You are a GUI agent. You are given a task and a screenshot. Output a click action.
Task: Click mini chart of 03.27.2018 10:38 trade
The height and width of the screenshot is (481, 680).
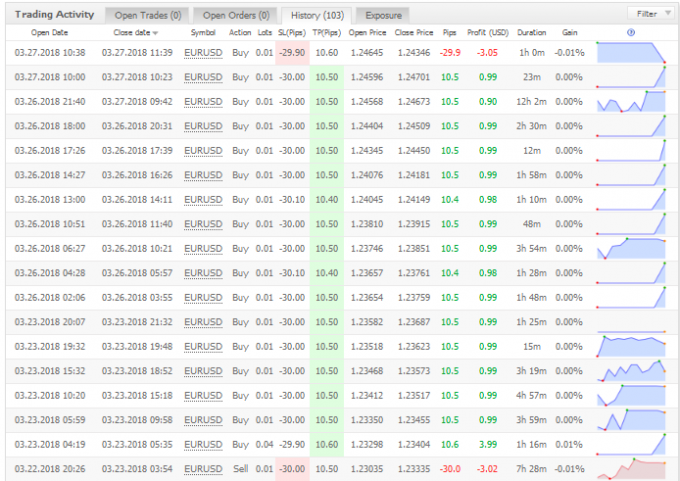(x=631, y=53)
